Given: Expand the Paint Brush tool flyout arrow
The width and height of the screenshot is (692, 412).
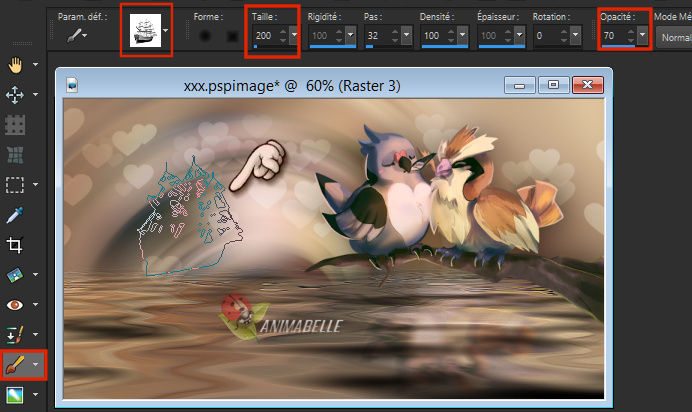Looking at the screenshot, I should coord(35,364).
